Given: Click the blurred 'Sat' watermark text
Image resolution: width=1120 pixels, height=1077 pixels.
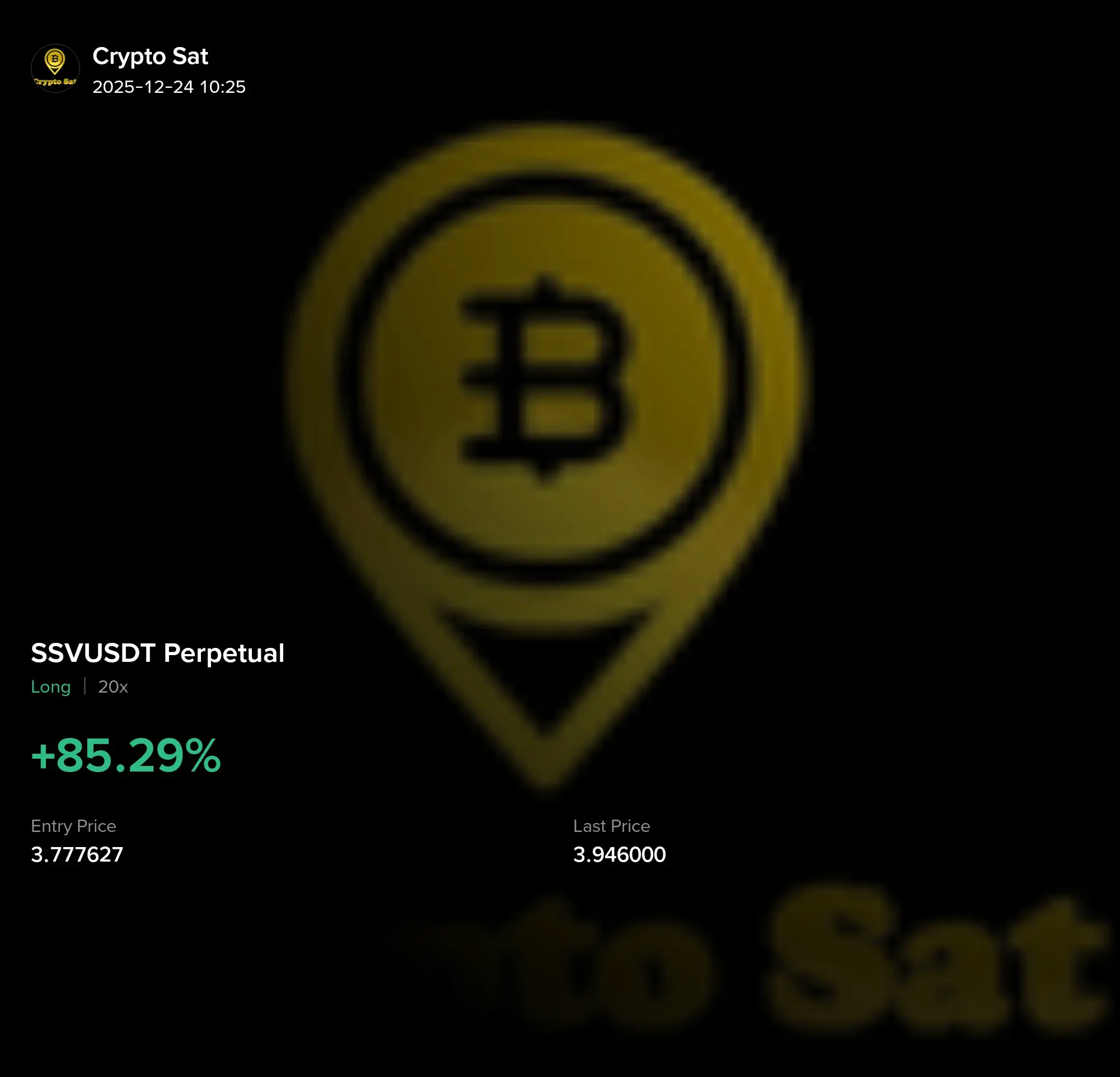Looking at the screenshot, I should (937, 960).
